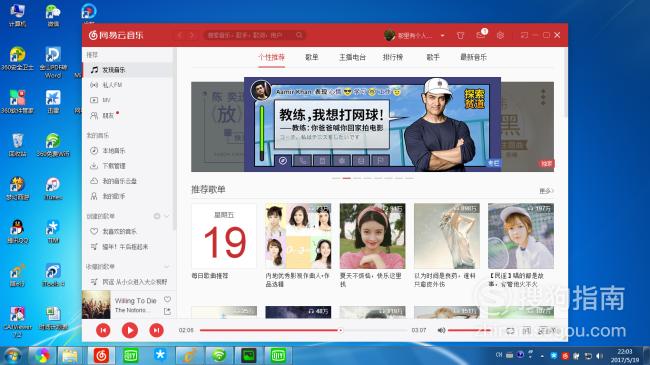Click the 更多 link for 推荐歌单
The image size is (650, 365).
[546, 191]
